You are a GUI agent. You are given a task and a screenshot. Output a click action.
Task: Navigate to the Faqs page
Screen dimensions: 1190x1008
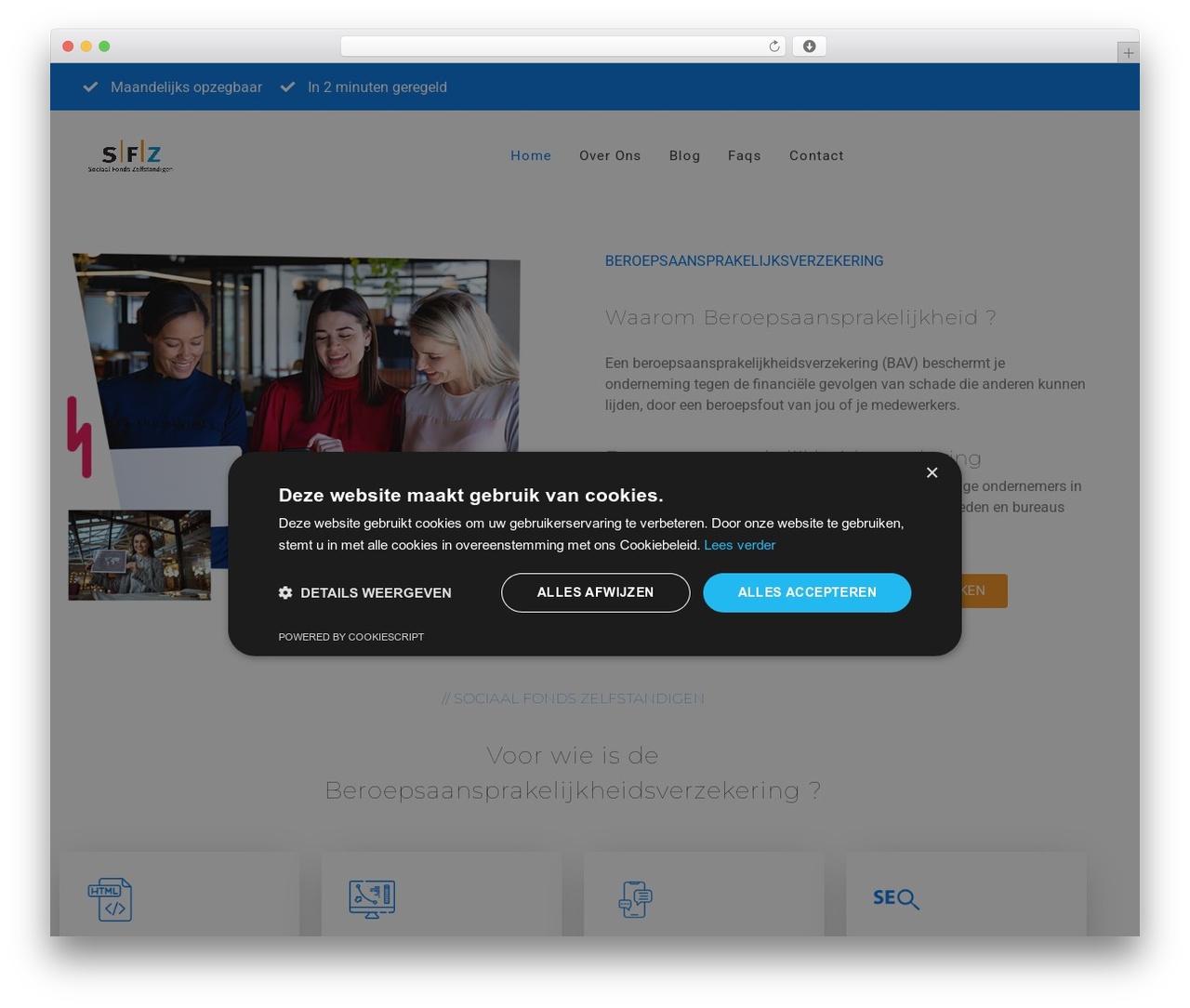744,155
